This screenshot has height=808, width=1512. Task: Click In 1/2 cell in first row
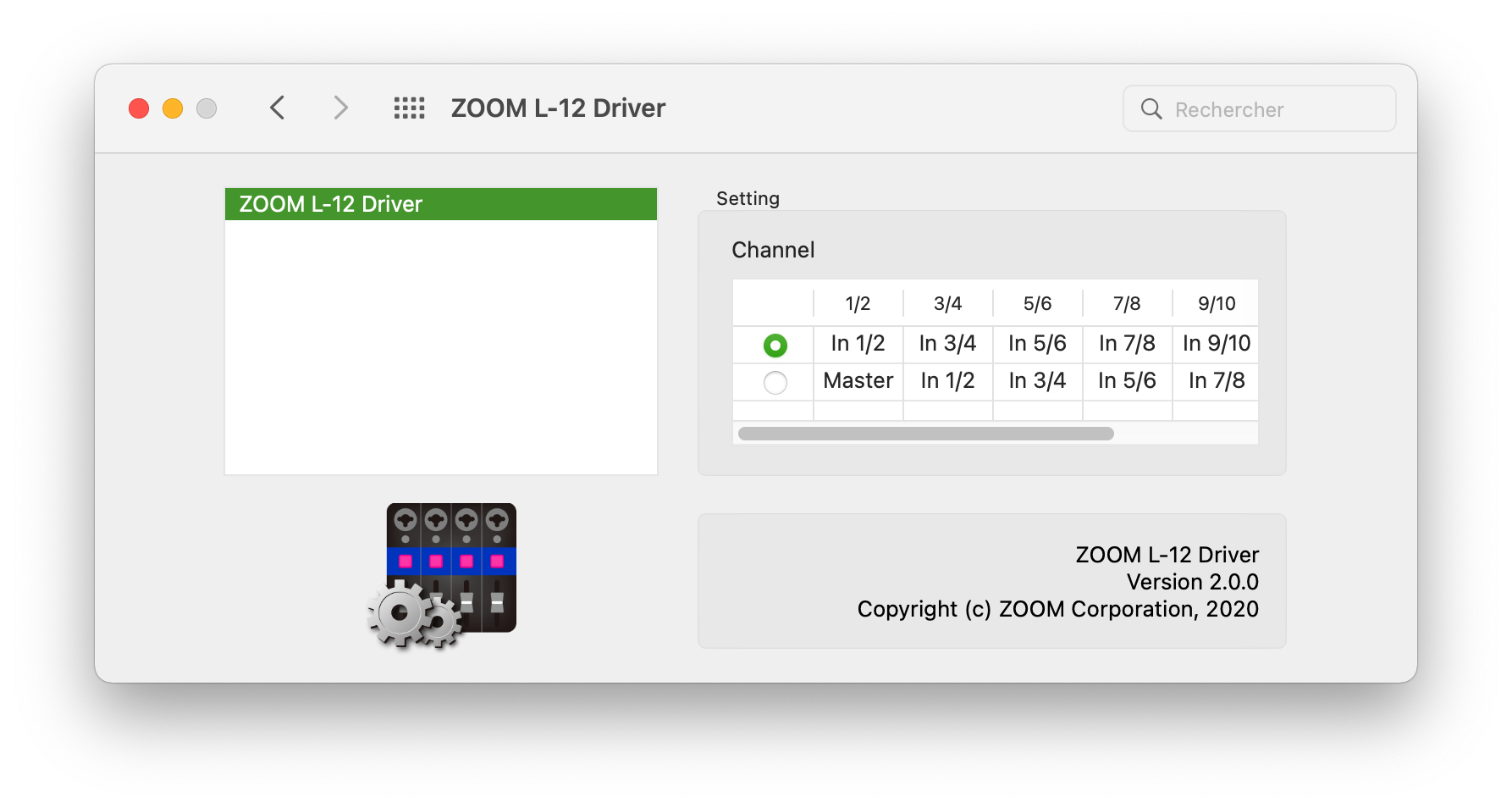858,343
